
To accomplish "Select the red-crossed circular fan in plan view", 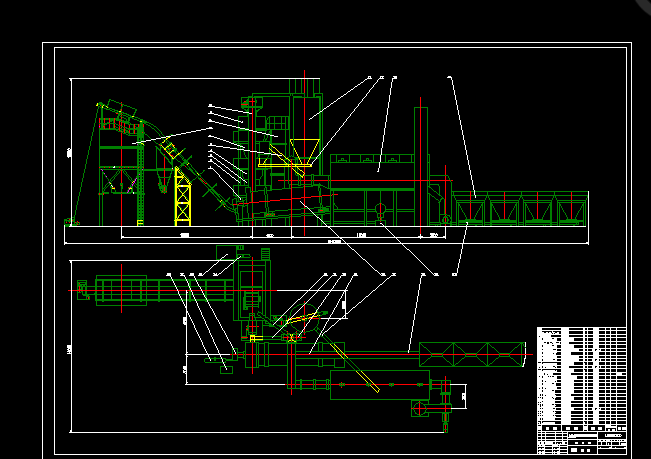I will 420,409.
